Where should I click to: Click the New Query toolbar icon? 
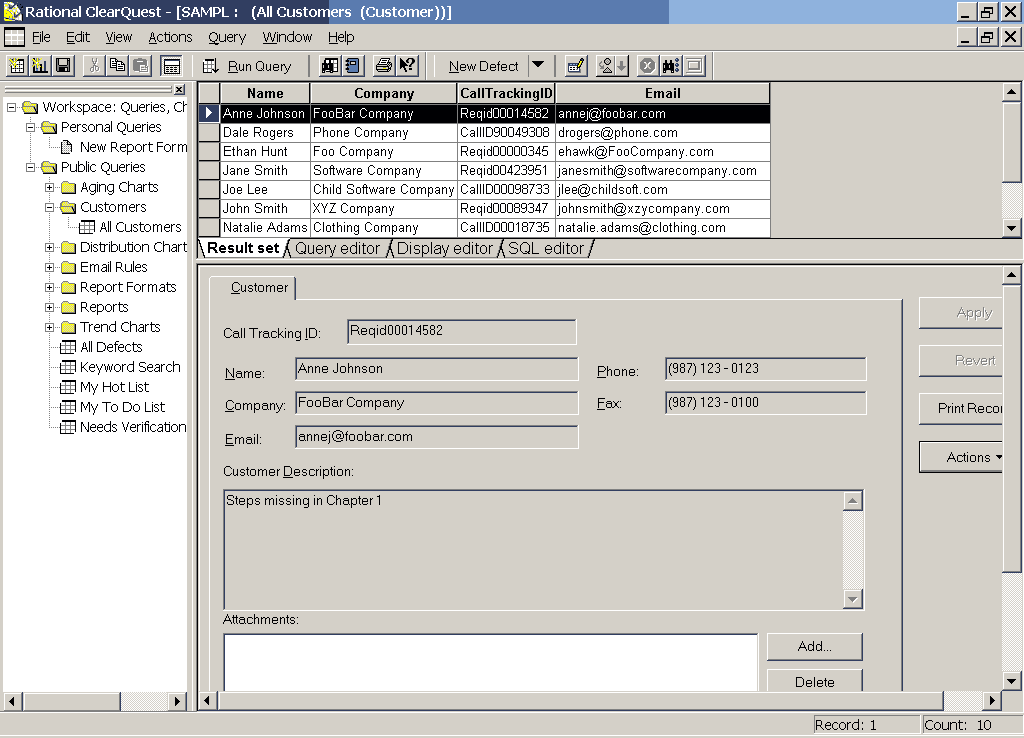[x=16, y=65]
